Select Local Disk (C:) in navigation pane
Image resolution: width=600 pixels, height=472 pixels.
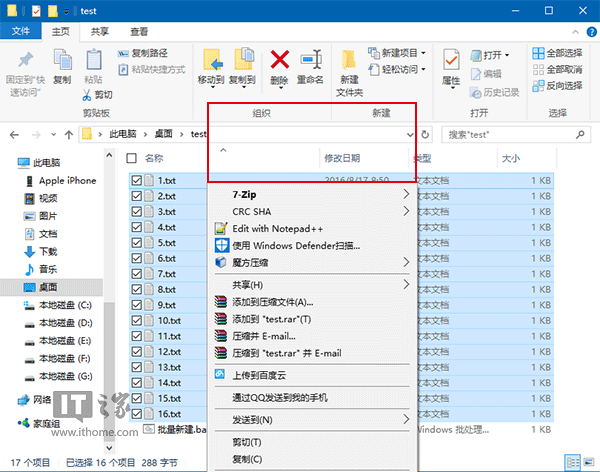[x=64, y=305]
